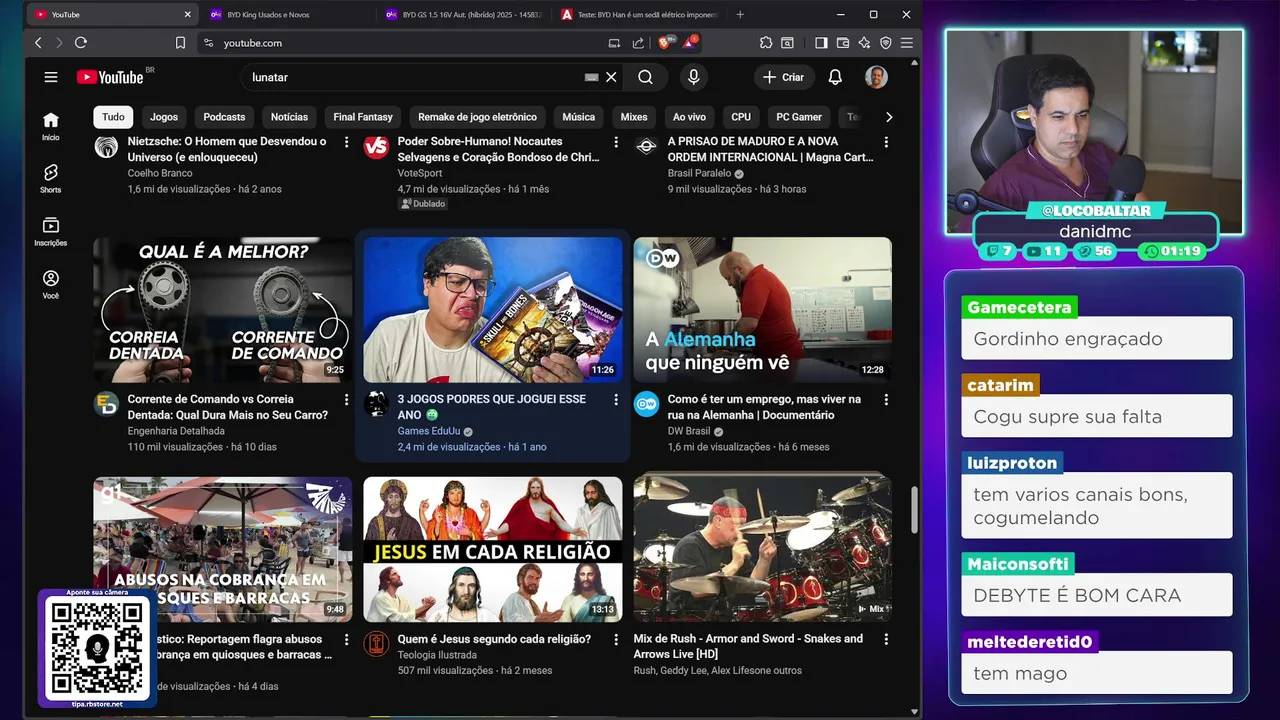Click the magnifier search button
This screenshot has height=720, width=1280.
[645, 77]
